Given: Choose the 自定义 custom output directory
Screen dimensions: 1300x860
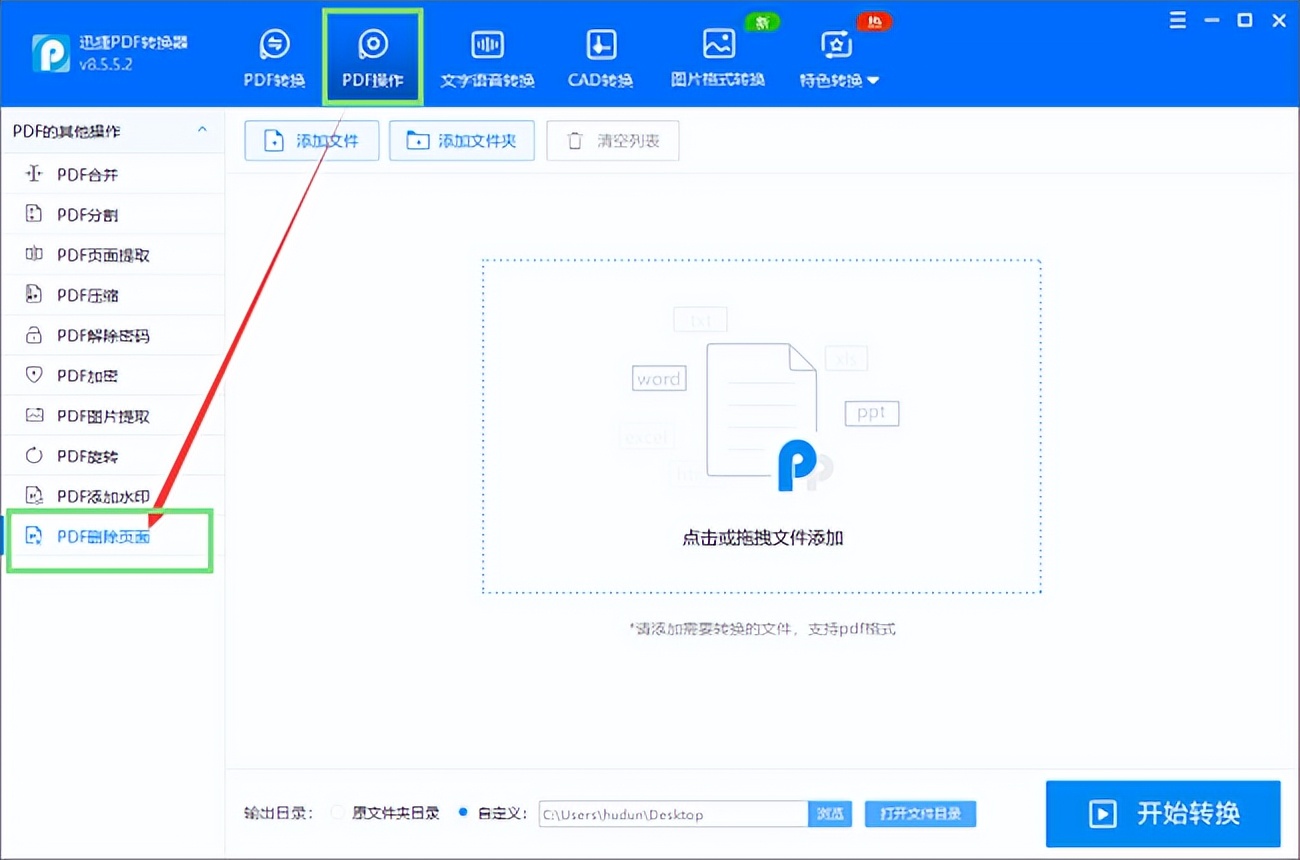Looking at the screenshot, I should click(462, 813).
